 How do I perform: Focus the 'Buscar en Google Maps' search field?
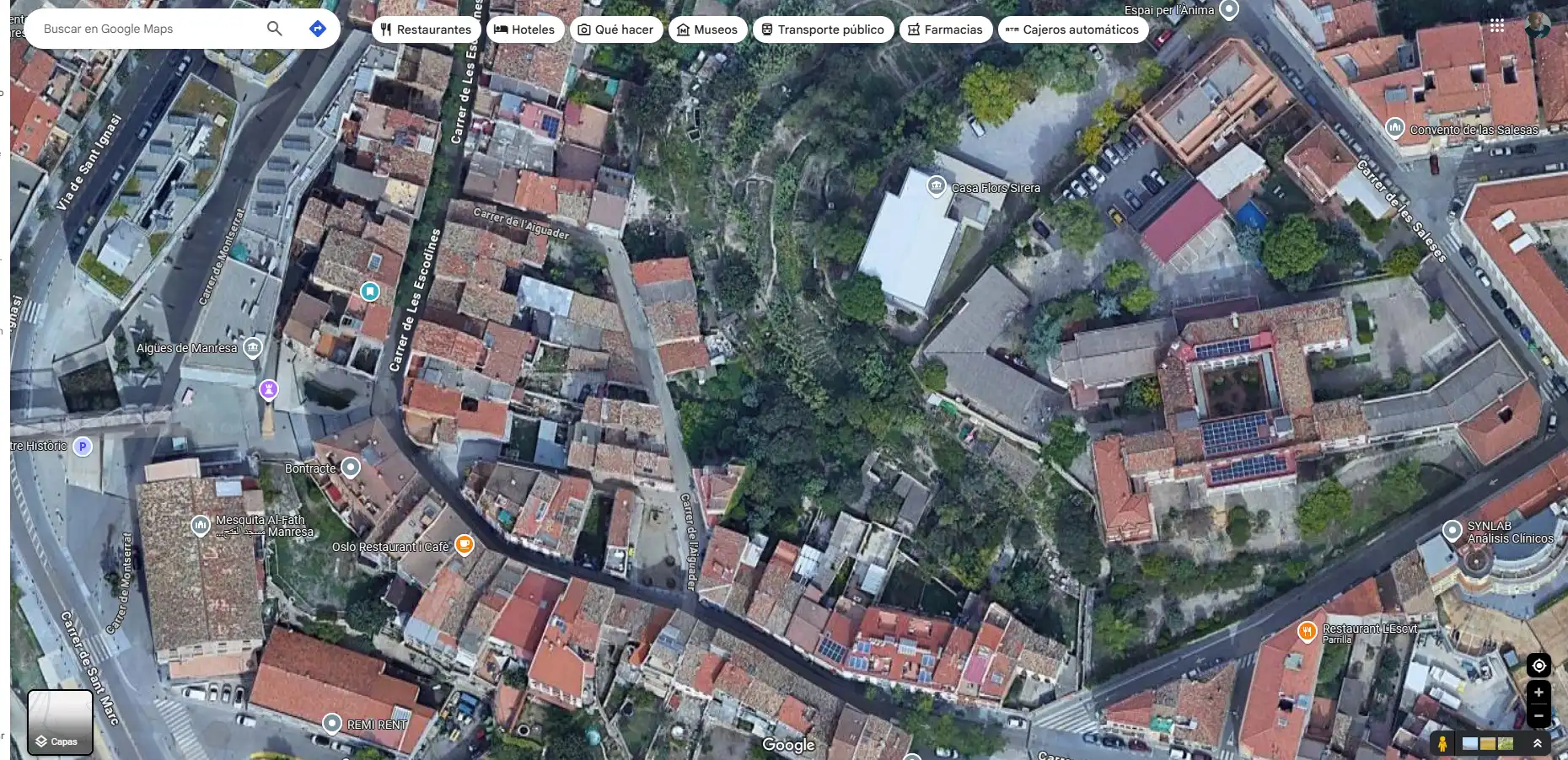(148, 29)
